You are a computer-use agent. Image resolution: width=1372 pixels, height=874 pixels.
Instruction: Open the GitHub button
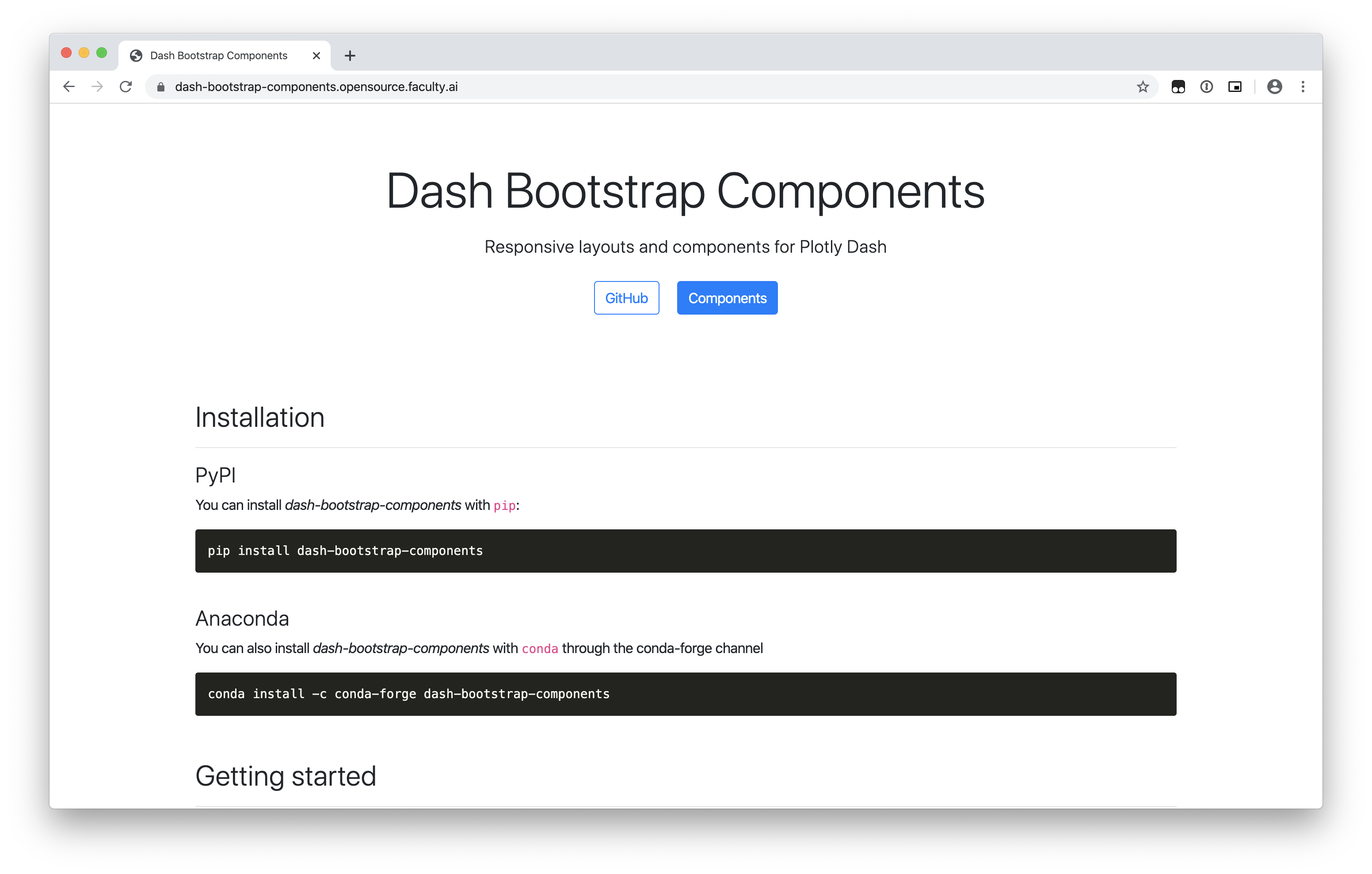pos(626,297)
